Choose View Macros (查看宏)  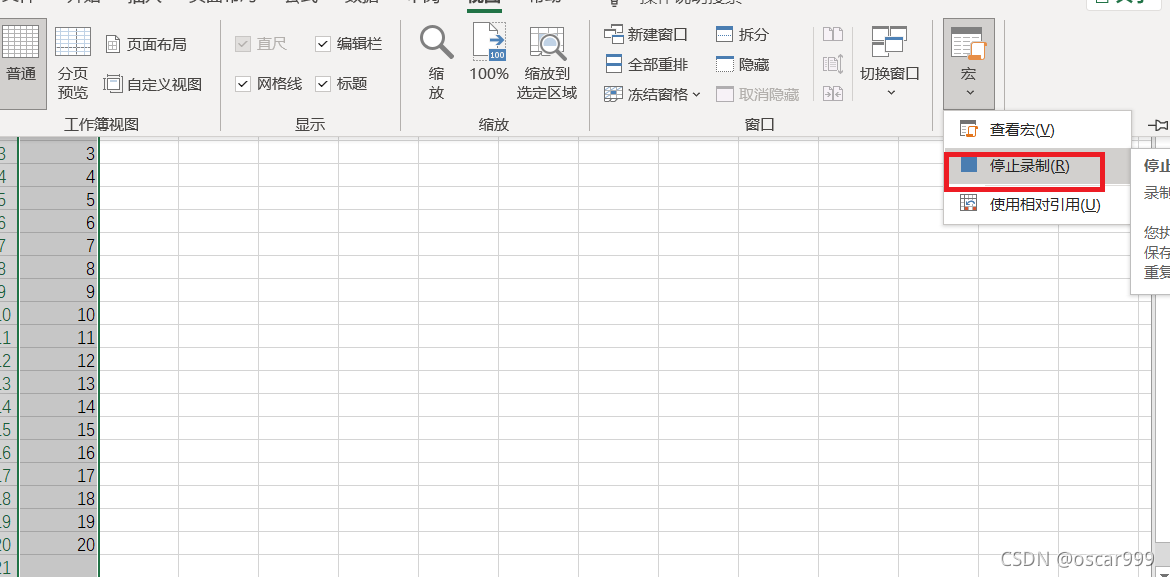click(1037, 130)
